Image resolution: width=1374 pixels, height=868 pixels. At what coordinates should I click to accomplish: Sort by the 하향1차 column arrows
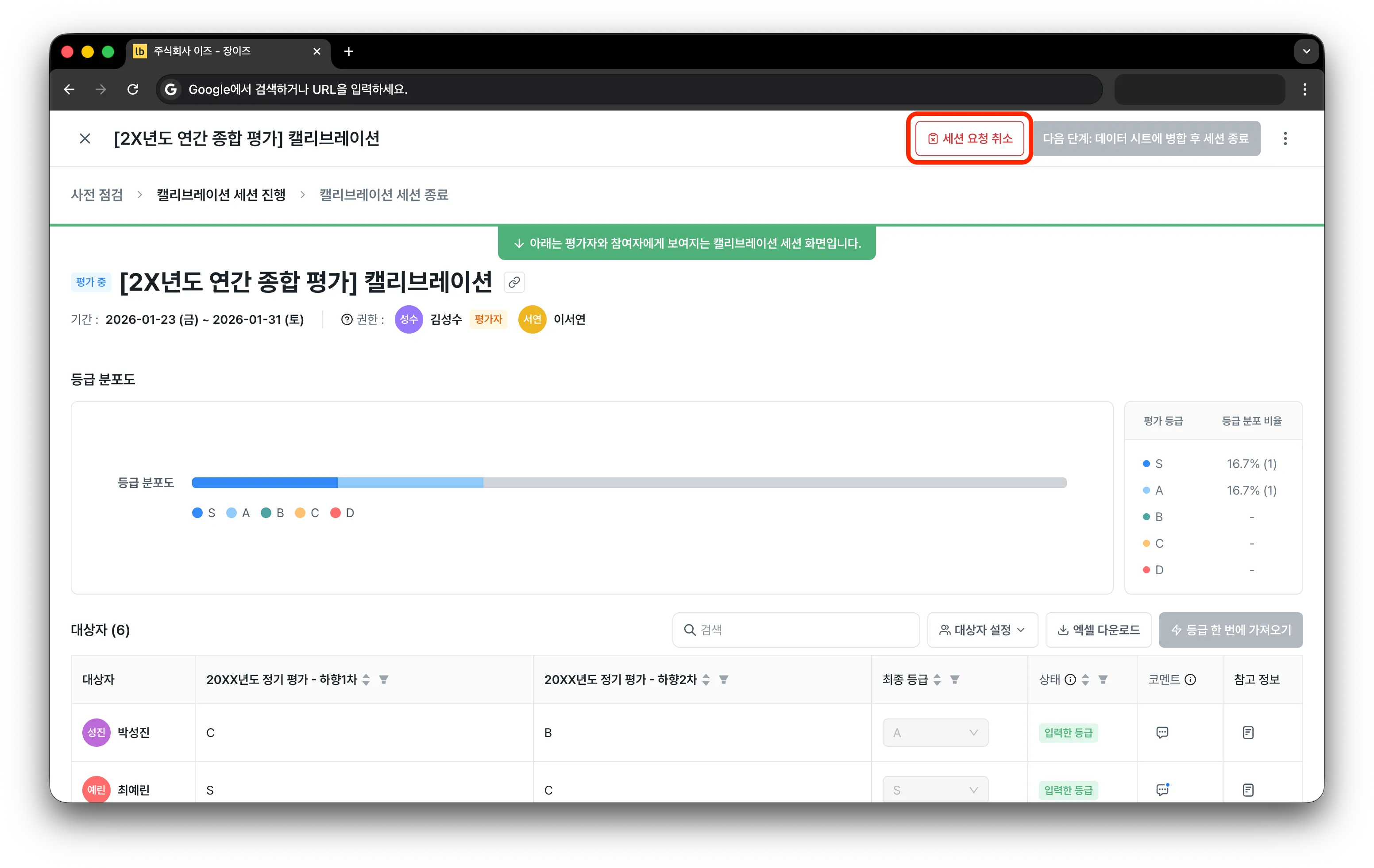pos(367,679)
